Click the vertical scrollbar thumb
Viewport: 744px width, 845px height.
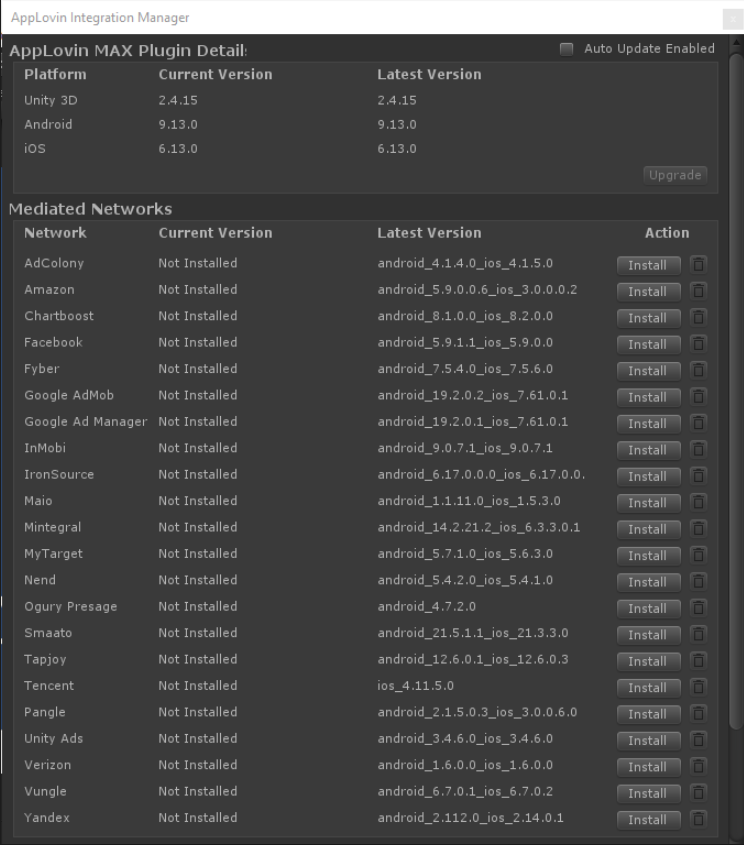click(x=736, y=391)
